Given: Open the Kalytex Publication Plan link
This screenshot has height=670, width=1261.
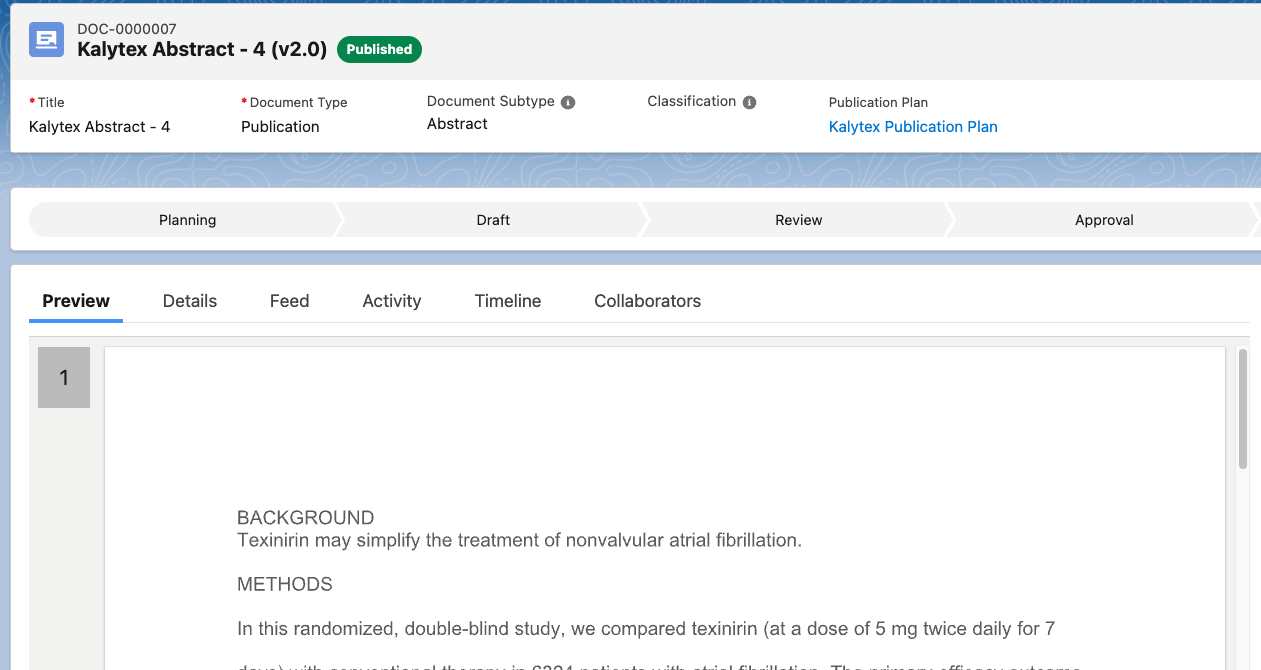Looking at the screenshot, I should 912,127.
